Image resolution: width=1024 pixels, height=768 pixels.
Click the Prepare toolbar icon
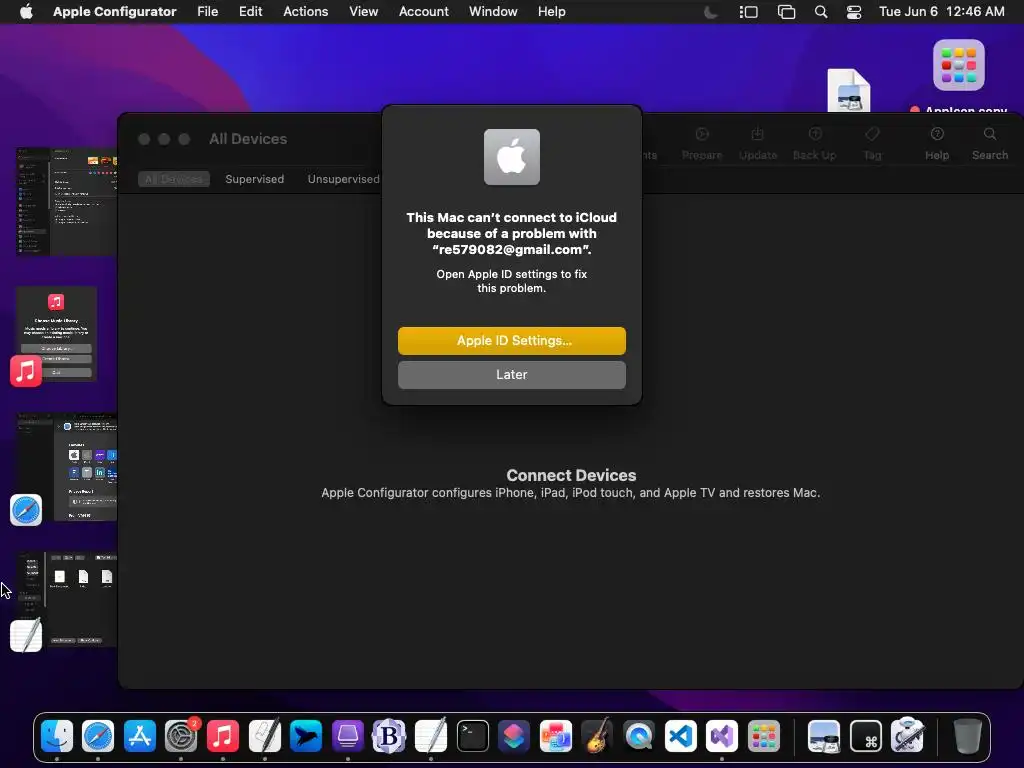pyautogui.click(x=702, y=144)
